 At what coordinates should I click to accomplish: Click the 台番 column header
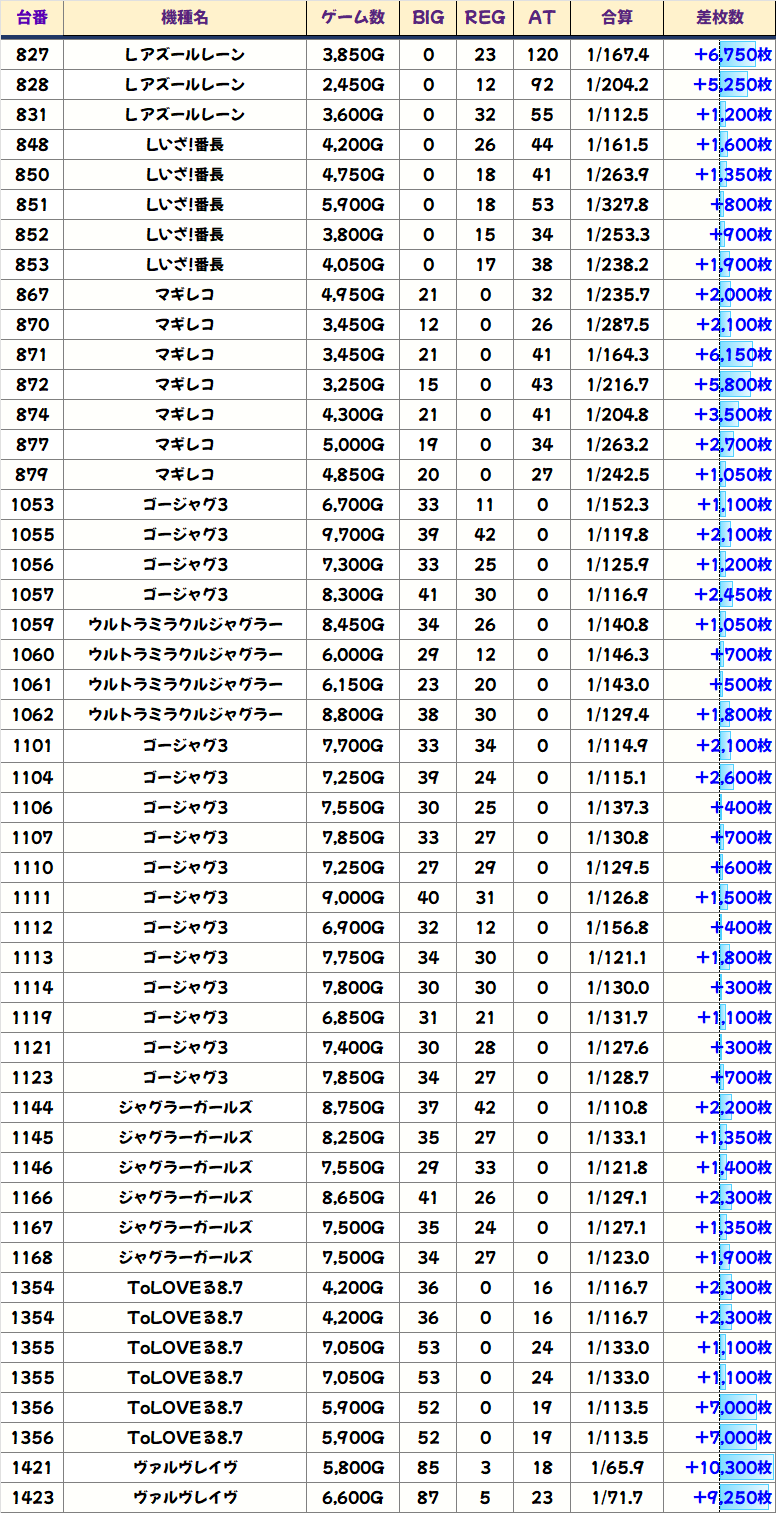32,18
